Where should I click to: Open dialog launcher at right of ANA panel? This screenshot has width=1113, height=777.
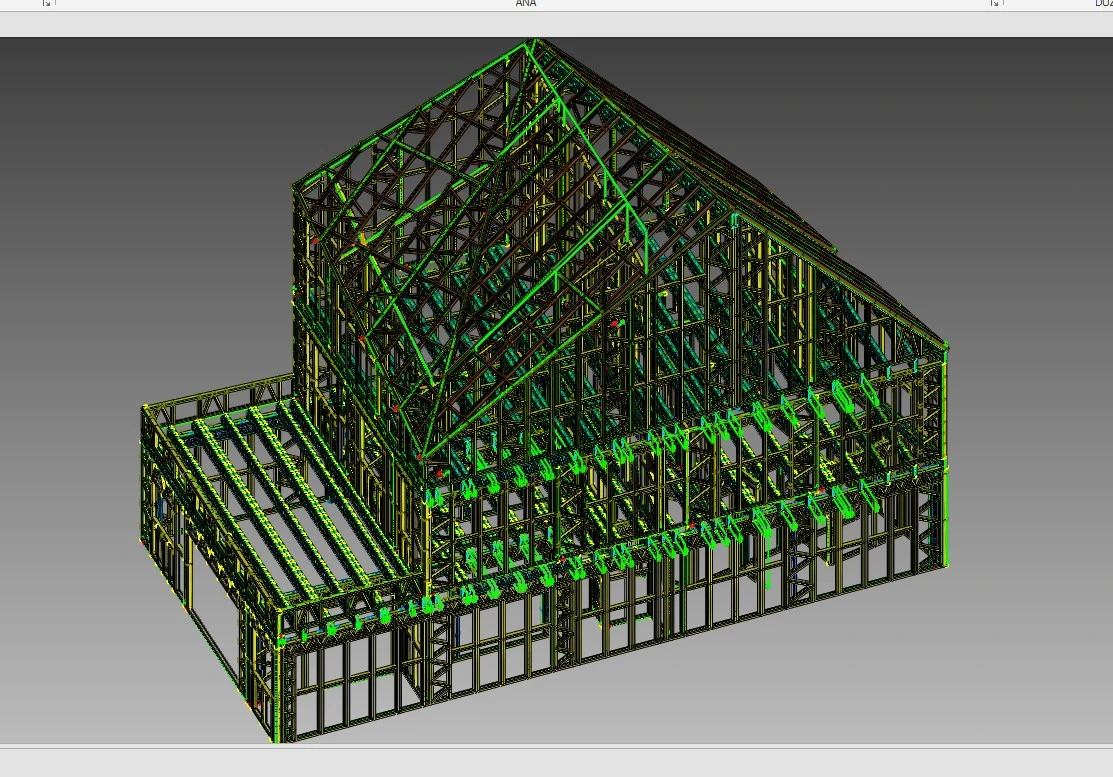[x=994, y=4]
